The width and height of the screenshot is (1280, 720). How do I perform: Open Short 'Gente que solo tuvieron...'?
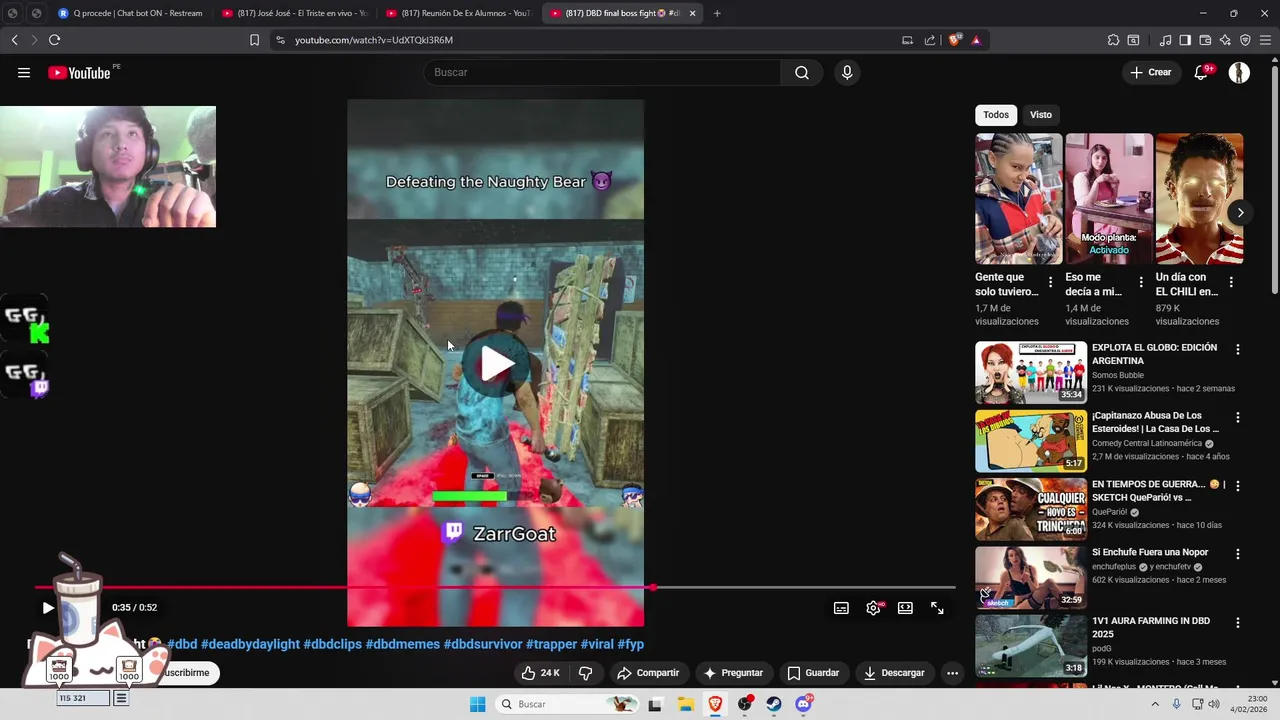click(1019, 199)
